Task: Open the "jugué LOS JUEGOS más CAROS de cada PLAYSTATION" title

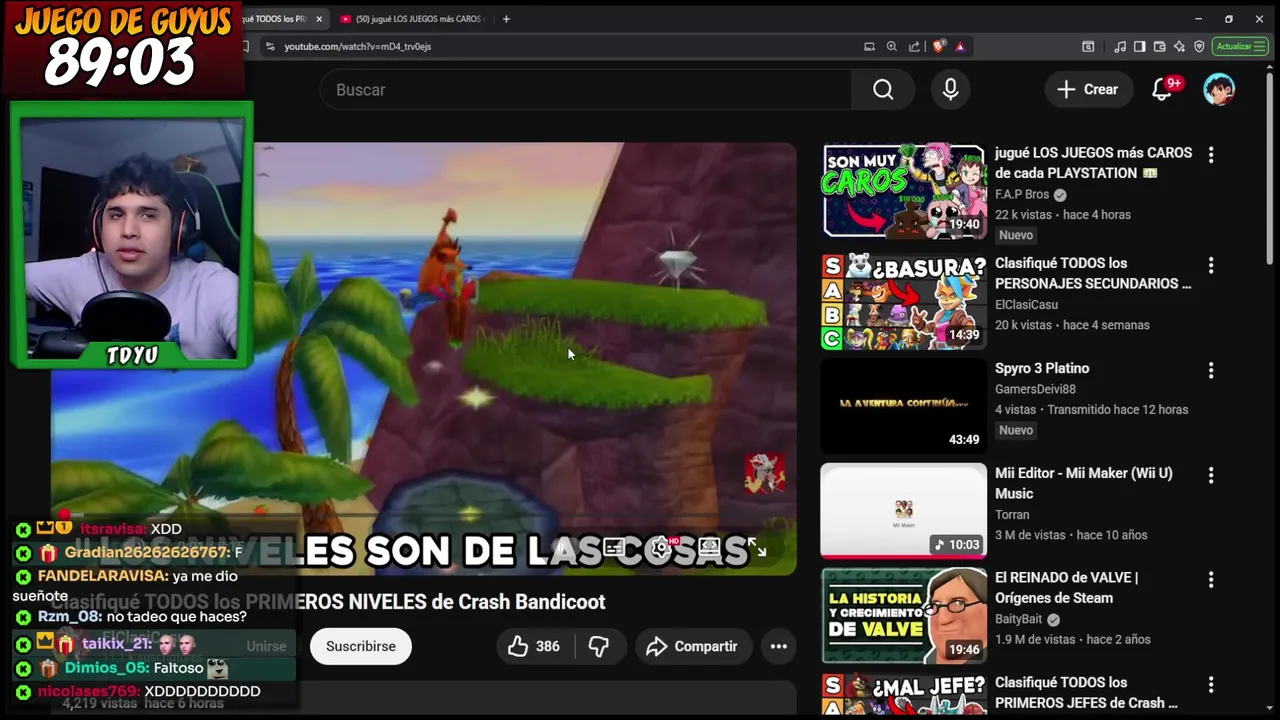Action: (x=1093, y=163)
